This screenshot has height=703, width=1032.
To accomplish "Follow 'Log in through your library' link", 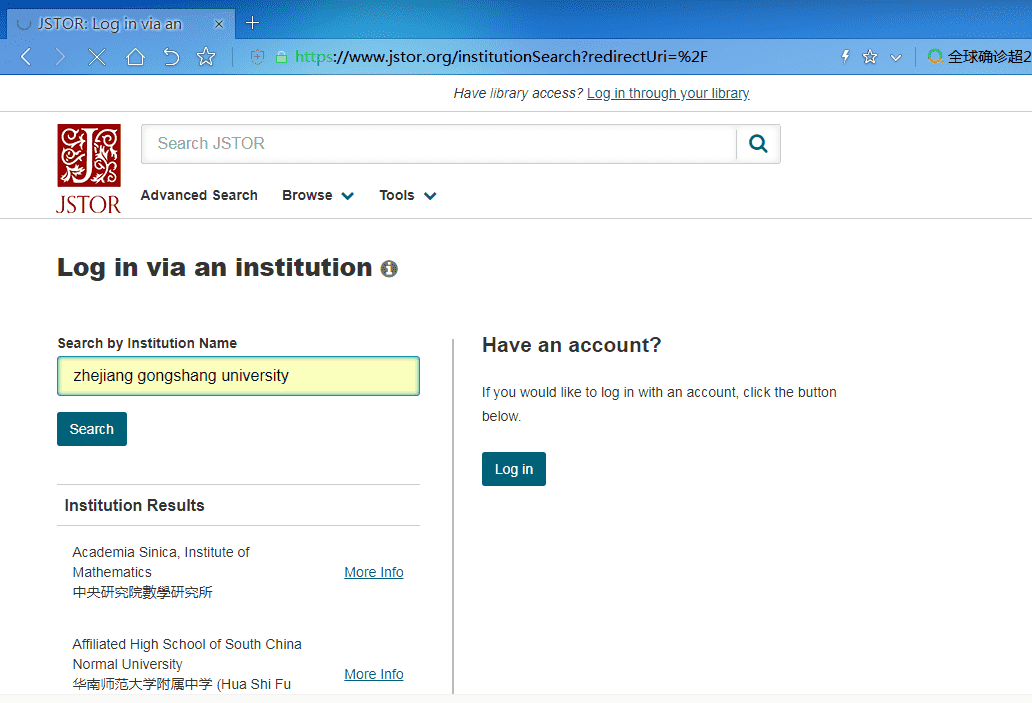I will [668, 93].
